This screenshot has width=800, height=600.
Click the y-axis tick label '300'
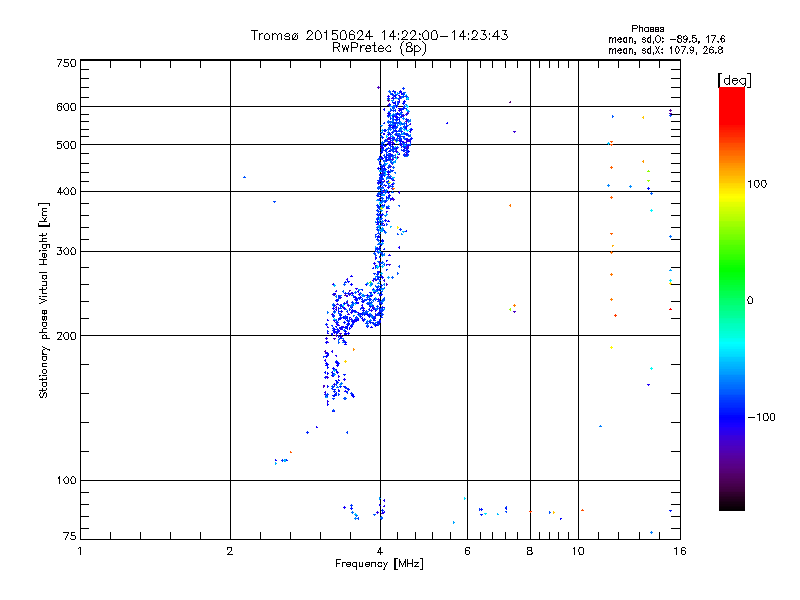(66, 252)
